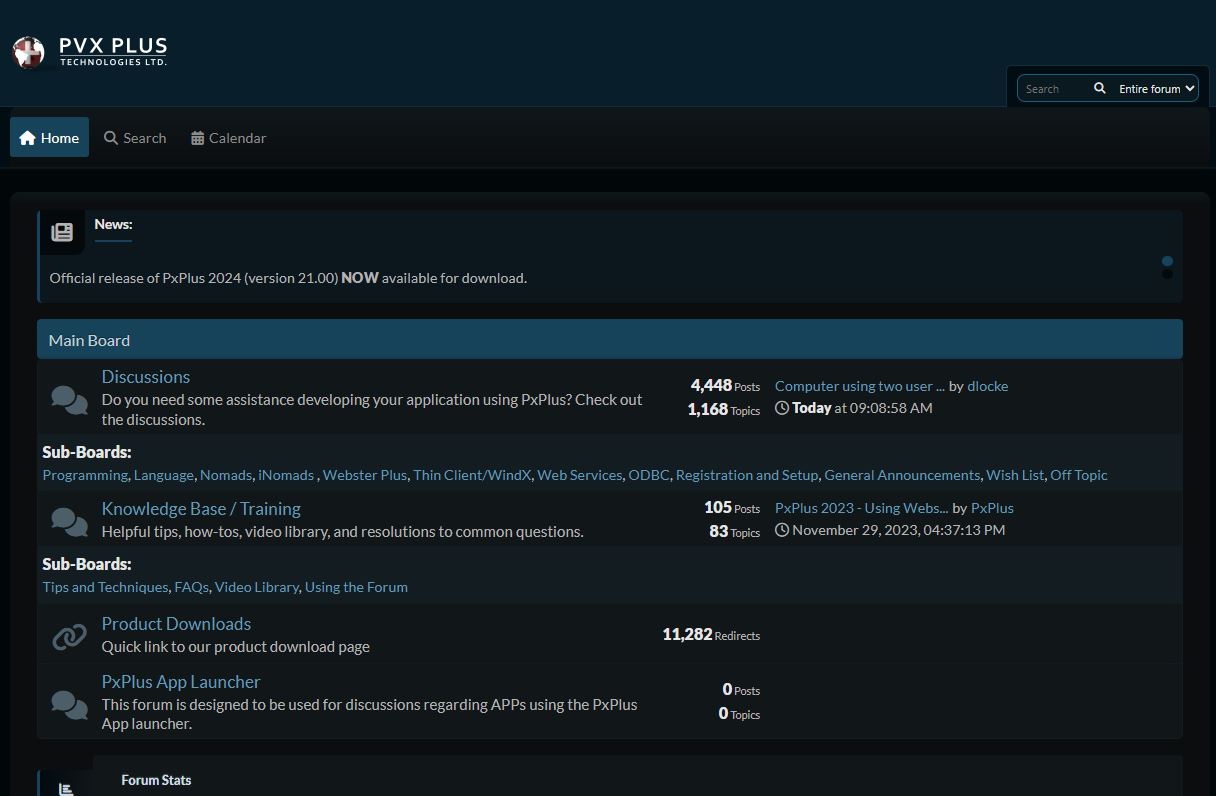Focus the forum search text field
1216x796 pixels.
[x=1052, y=88]
